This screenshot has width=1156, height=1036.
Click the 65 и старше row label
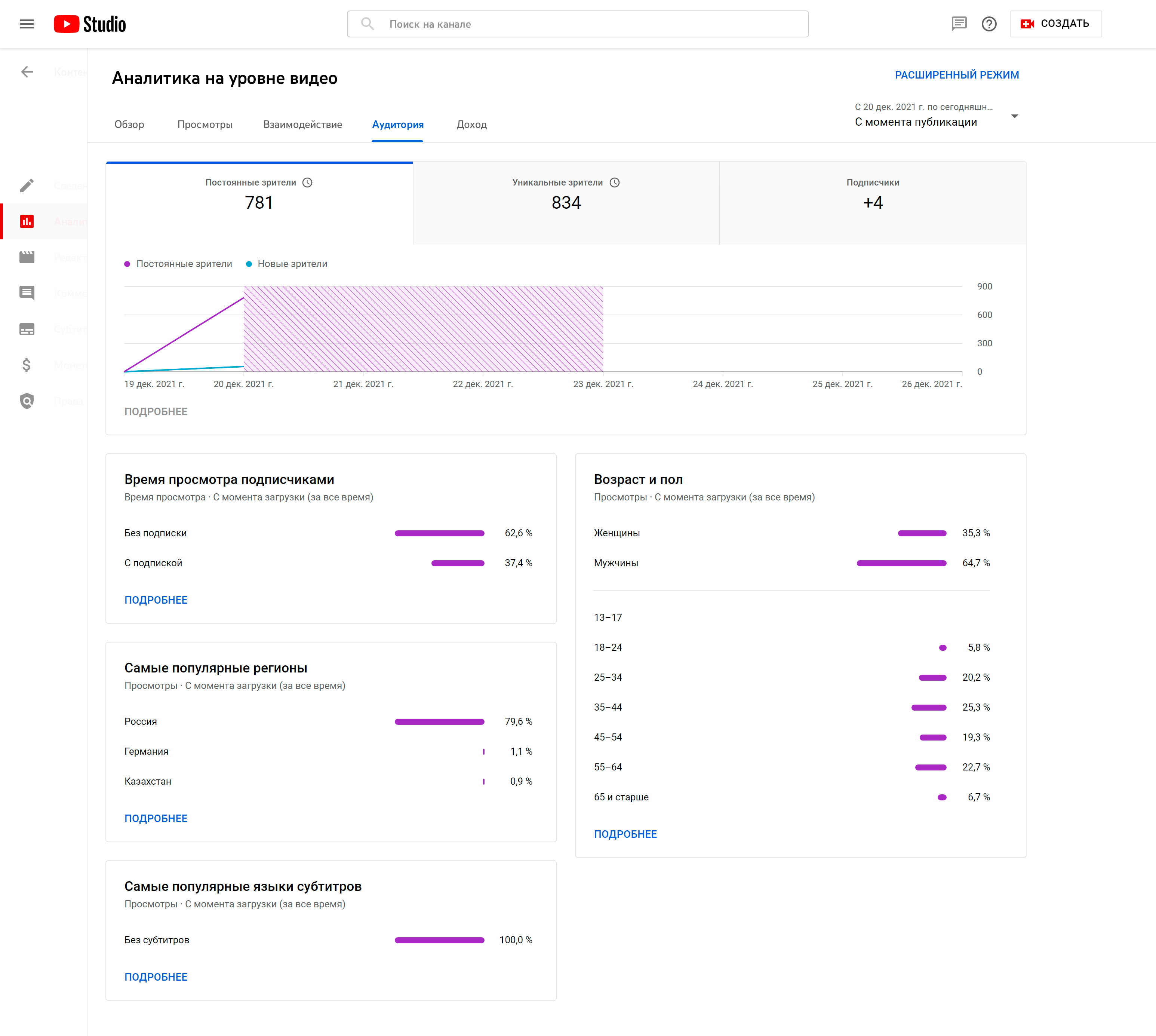pos(621,797)
